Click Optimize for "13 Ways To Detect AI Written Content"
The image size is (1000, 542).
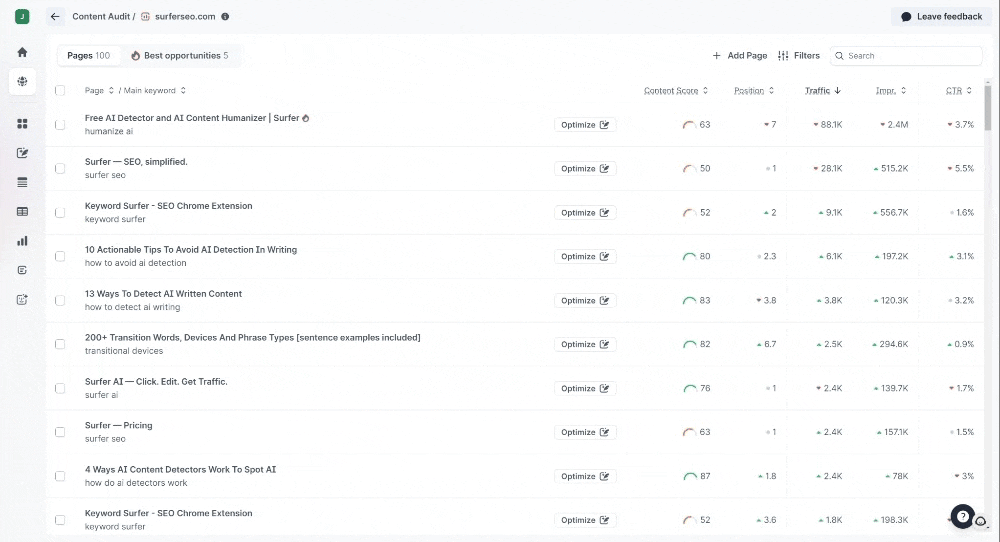585,300
